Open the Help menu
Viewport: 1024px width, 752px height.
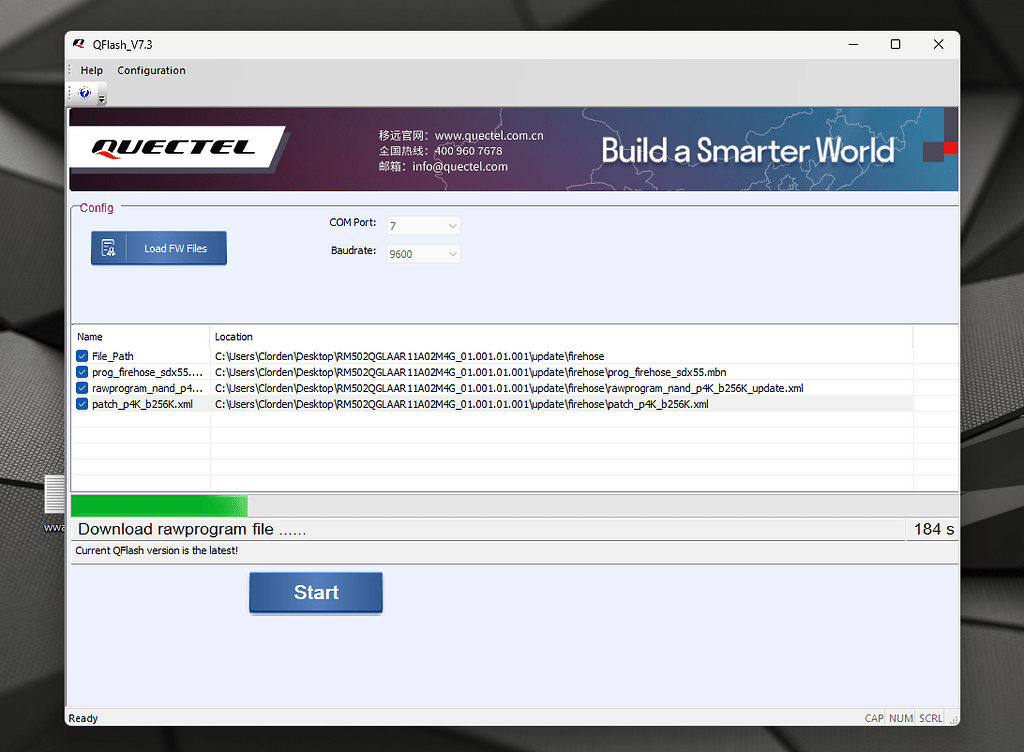point(91,70)
